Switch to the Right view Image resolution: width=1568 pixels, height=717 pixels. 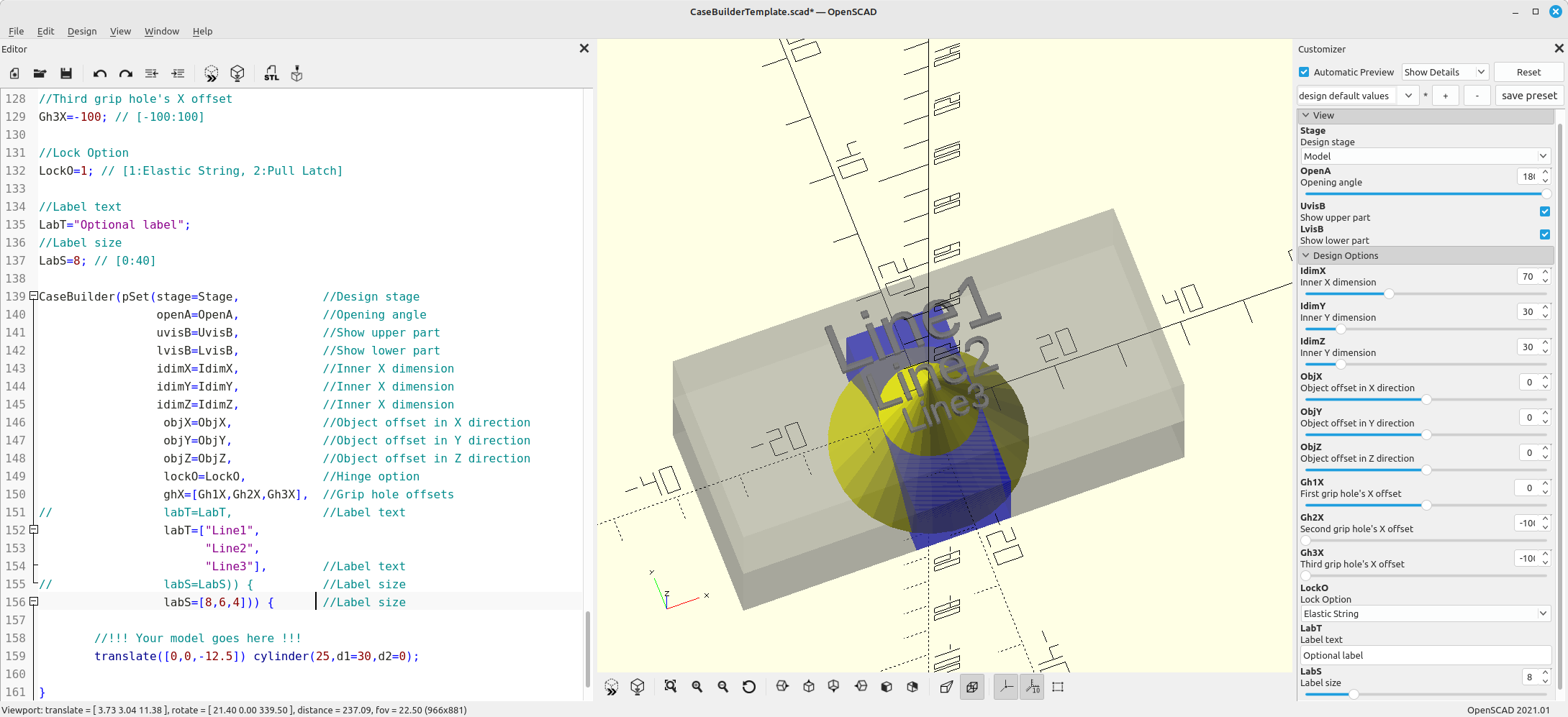[x=782, y=687]
